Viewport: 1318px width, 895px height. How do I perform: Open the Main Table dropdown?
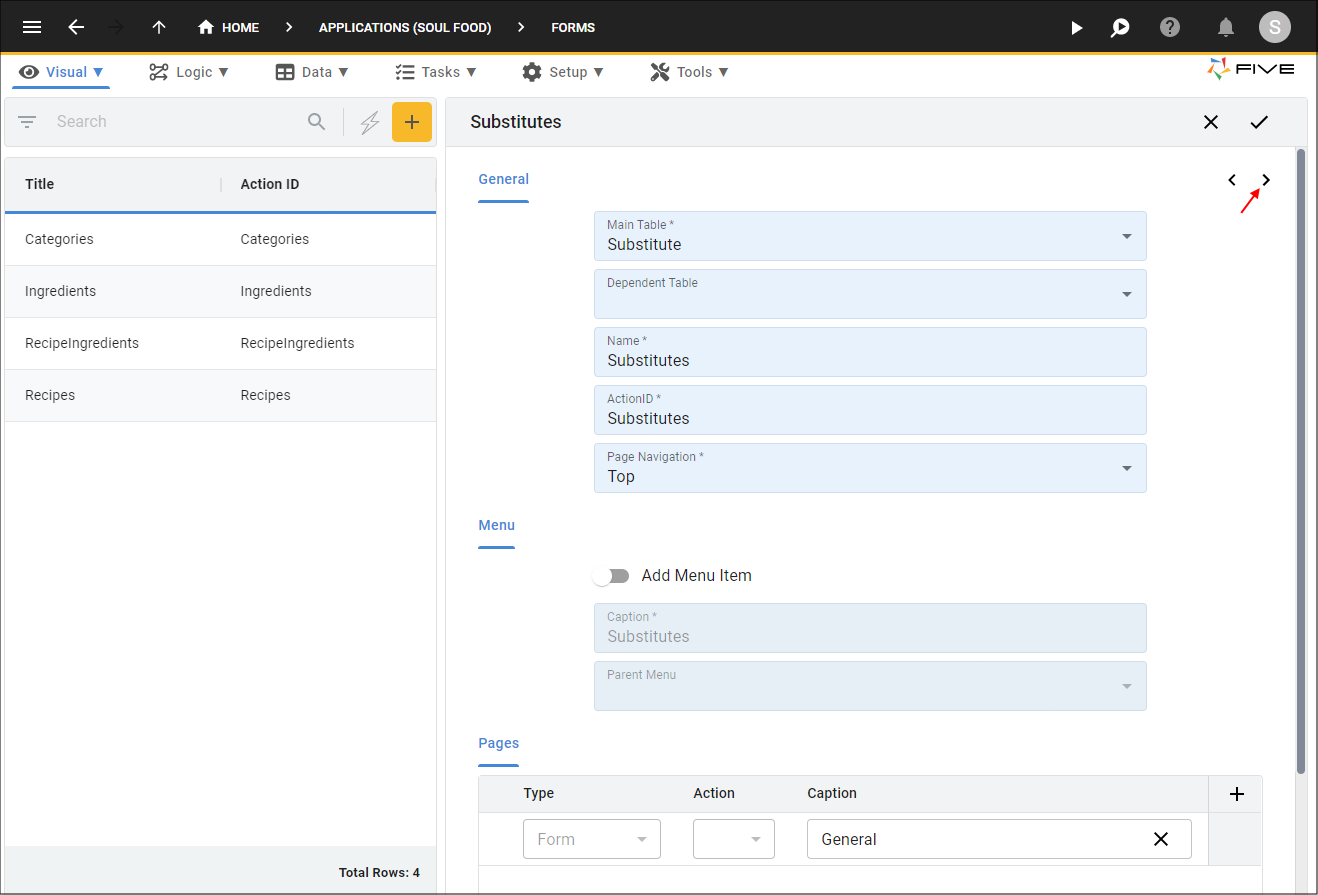pyautogui.click(x=870, y=236)
